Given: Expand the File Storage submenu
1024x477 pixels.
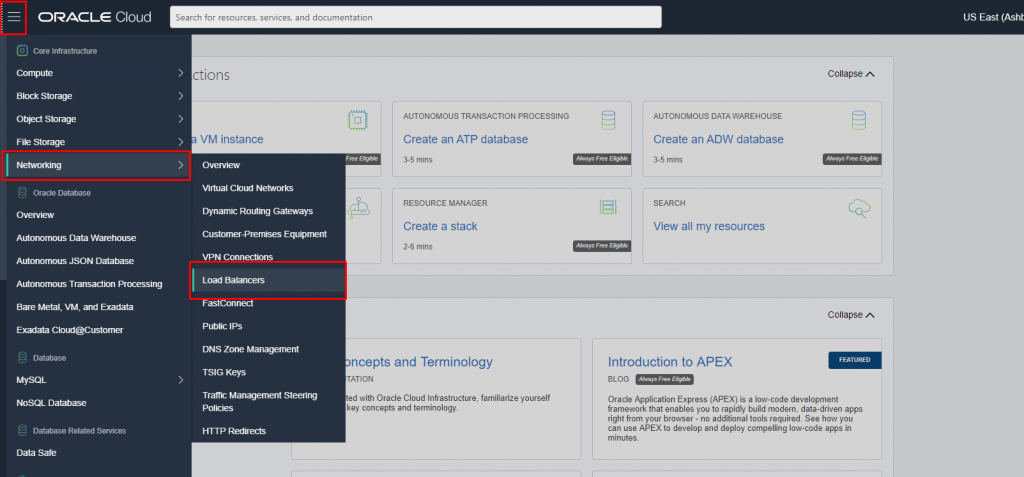Looking at the screenshot, I should (181, 142).
